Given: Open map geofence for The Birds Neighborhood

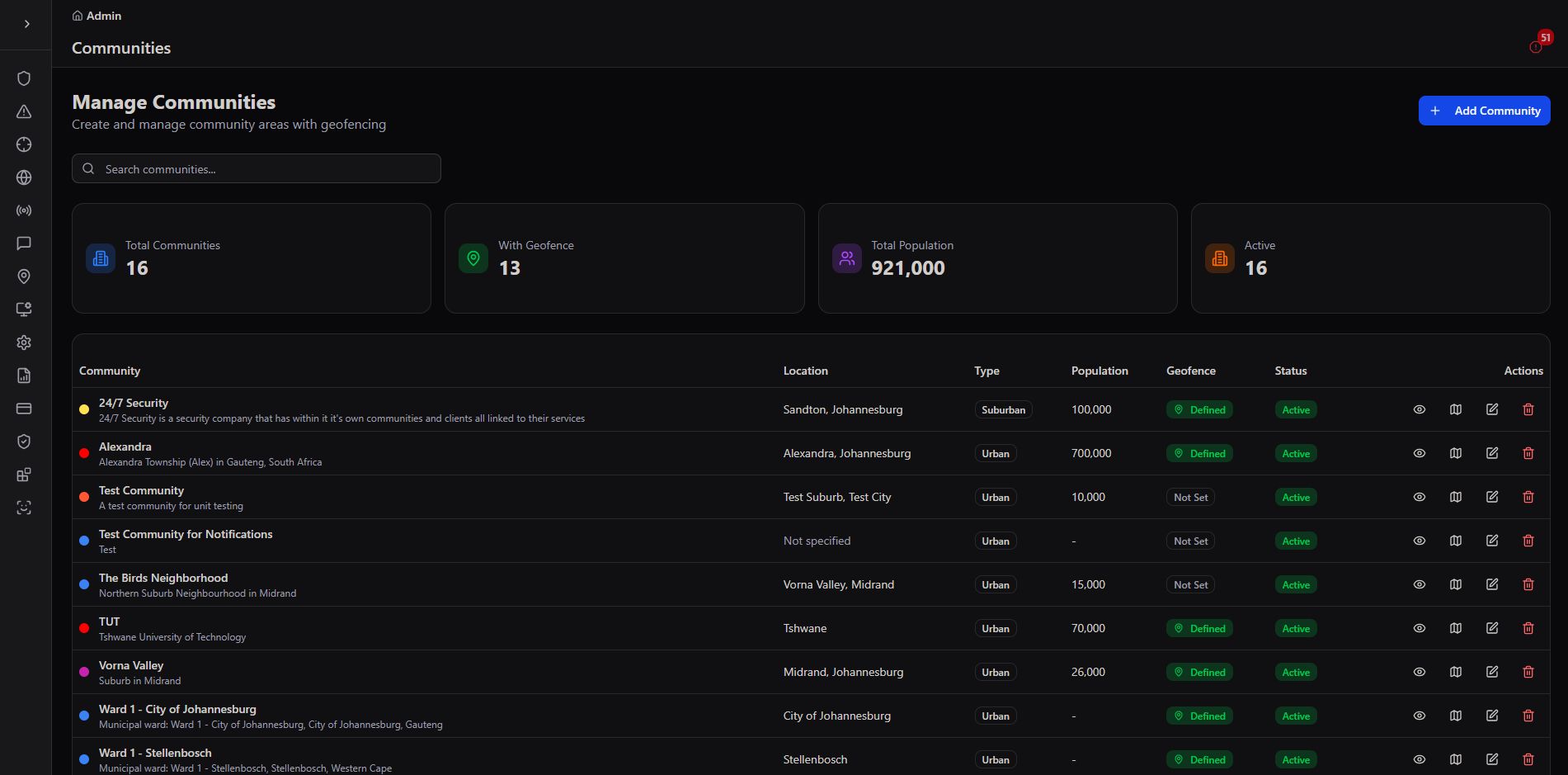Looking at the screenshot, I should tap(1456, 584).
